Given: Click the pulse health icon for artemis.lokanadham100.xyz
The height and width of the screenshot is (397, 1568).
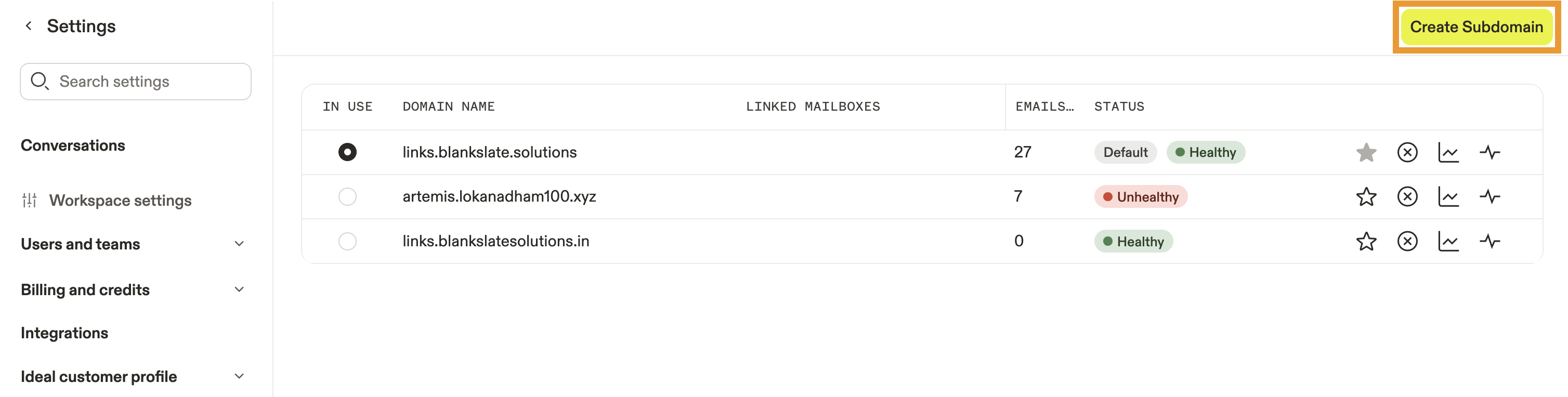Looking at the screenshot, I should pos(1489,196).
